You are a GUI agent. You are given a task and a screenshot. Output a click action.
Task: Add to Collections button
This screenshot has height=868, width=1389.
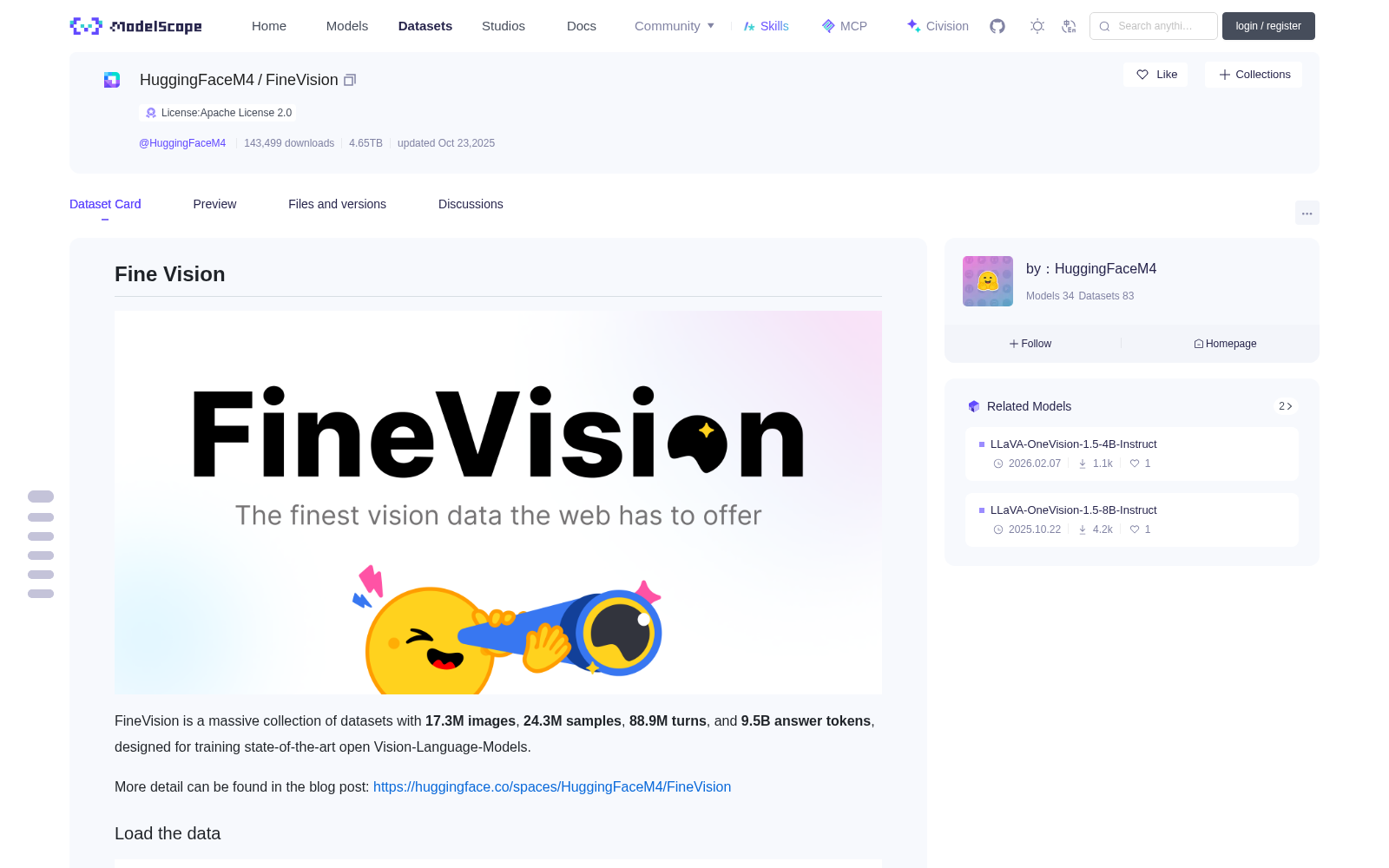(x=1254, y=75)
